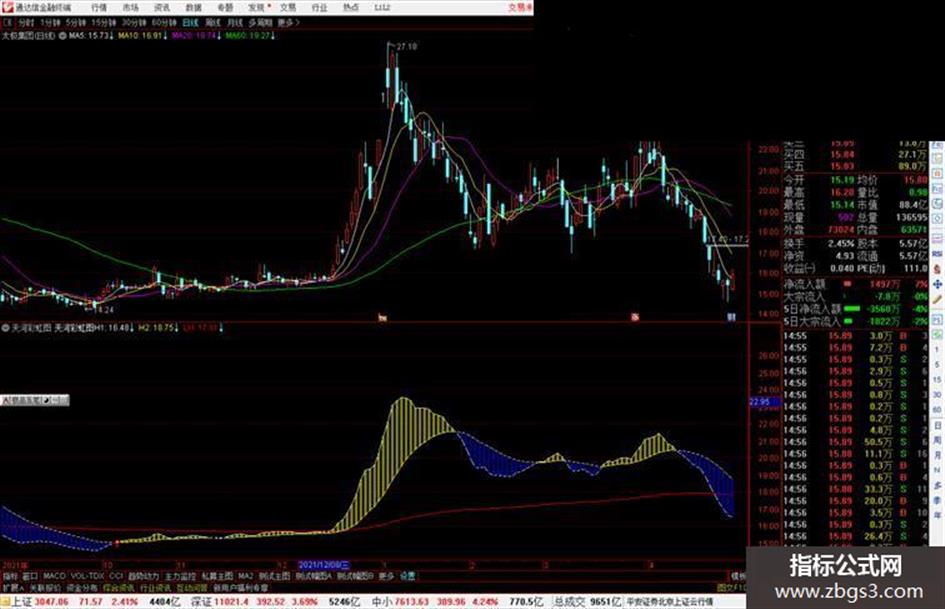
Task: Click the 年 period shortcut in right toolbar
Action: click(937, 515)
